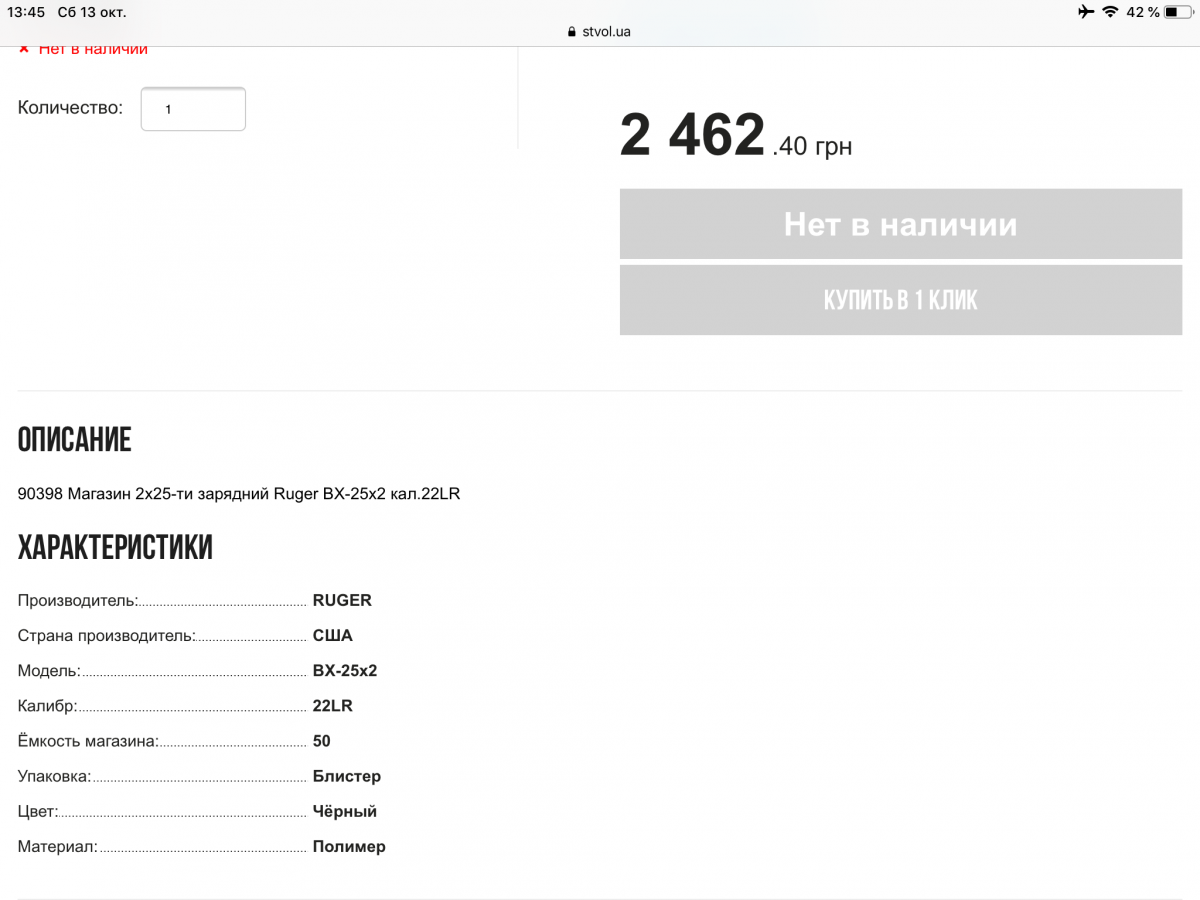This screenshot has height=900, width=1200.
Task: Click the product description text line
Action: tap(239, 493)
